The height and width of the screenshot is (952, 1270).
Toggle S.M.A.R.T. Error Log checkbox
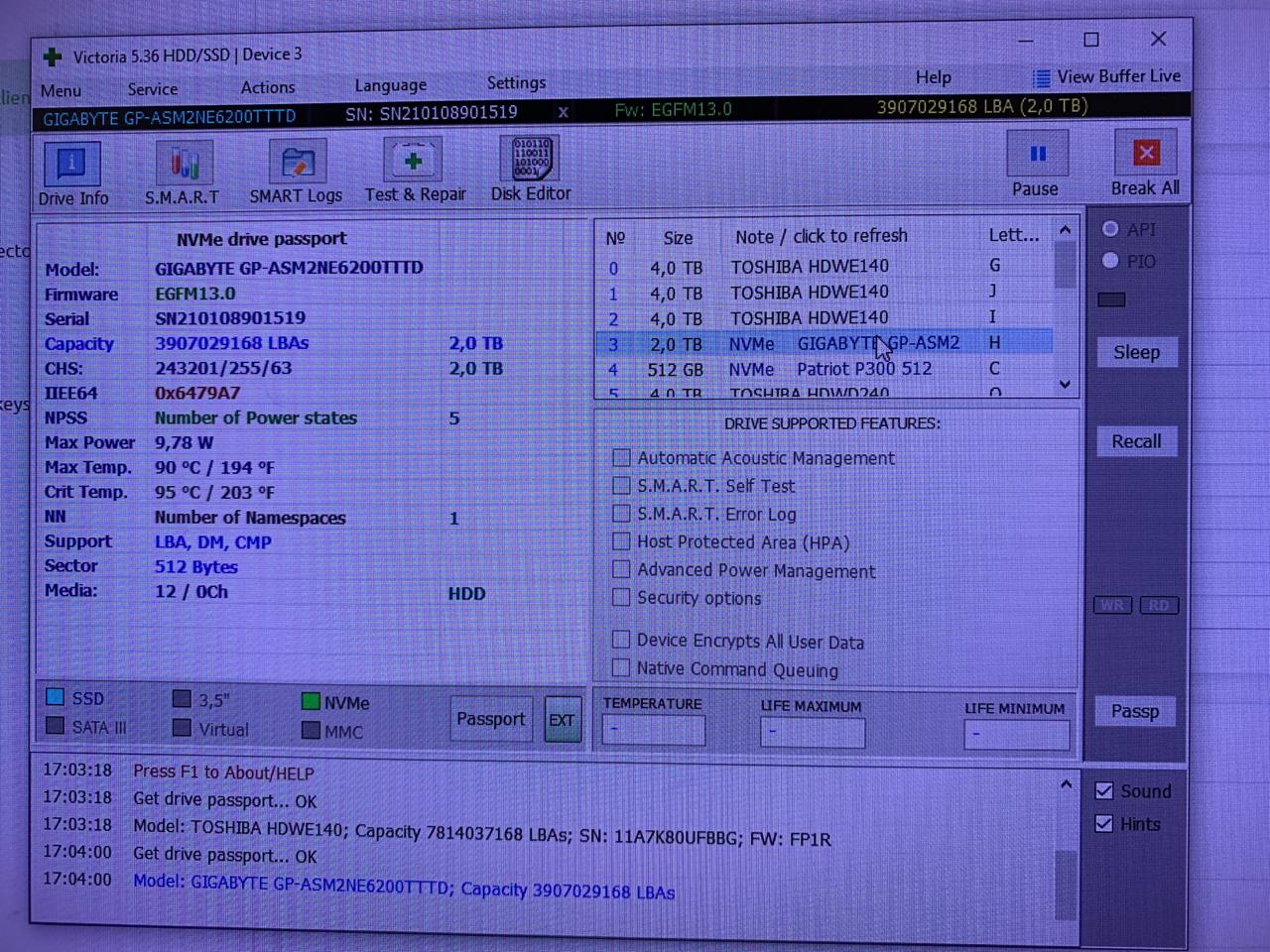[x=621, y=513]
